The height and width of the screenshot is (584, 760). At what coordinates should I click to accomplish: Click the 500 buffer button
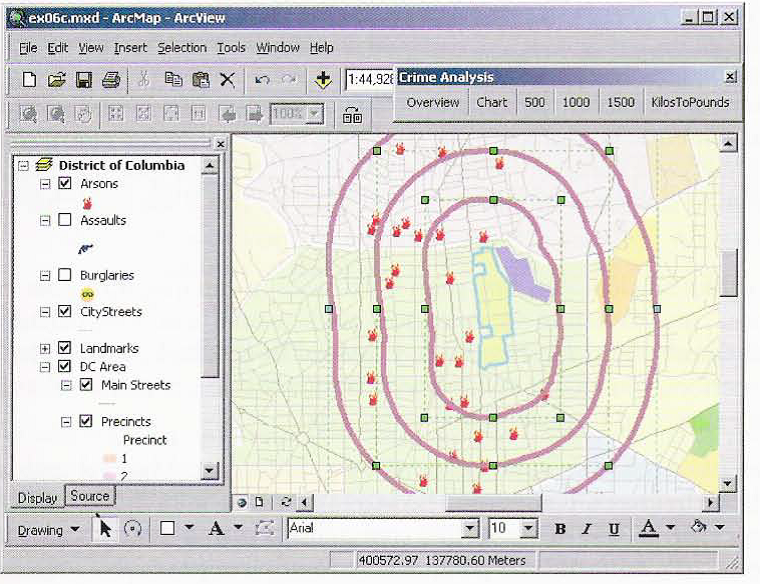535,102
